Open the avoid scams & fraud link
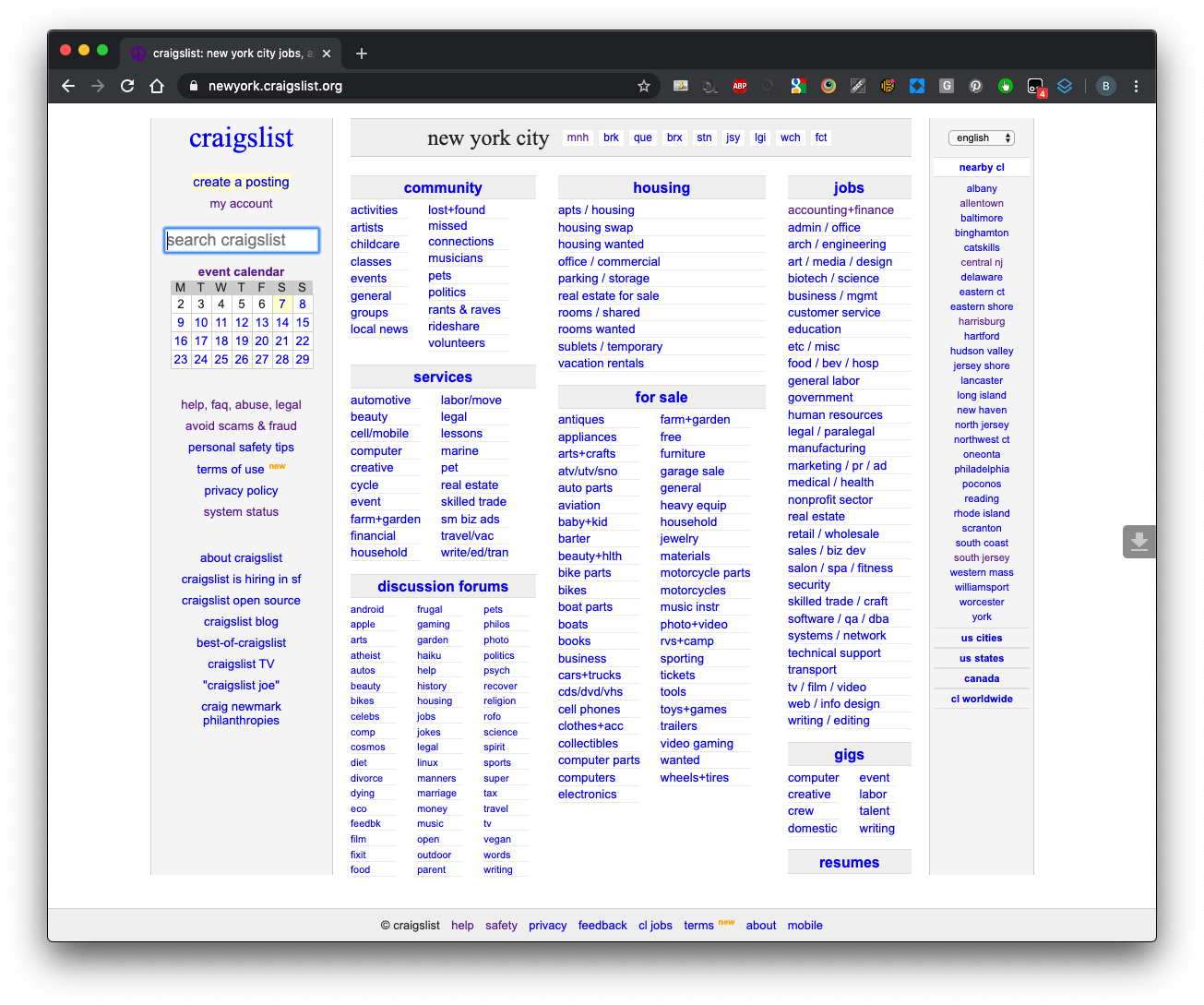Viewport: 1204px width, 1005px height. click(241, 426)
